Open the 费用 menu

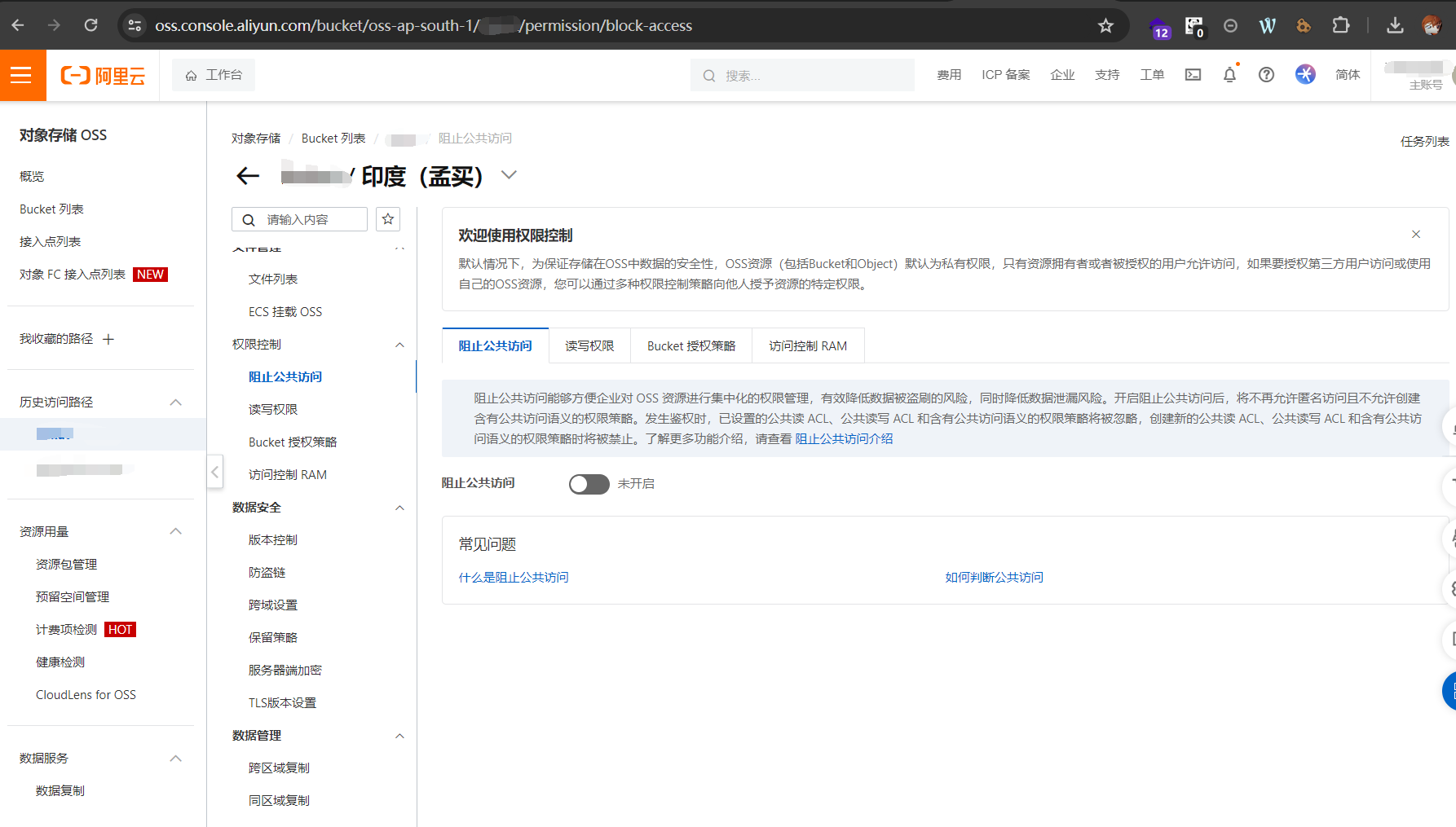(949, 75)
